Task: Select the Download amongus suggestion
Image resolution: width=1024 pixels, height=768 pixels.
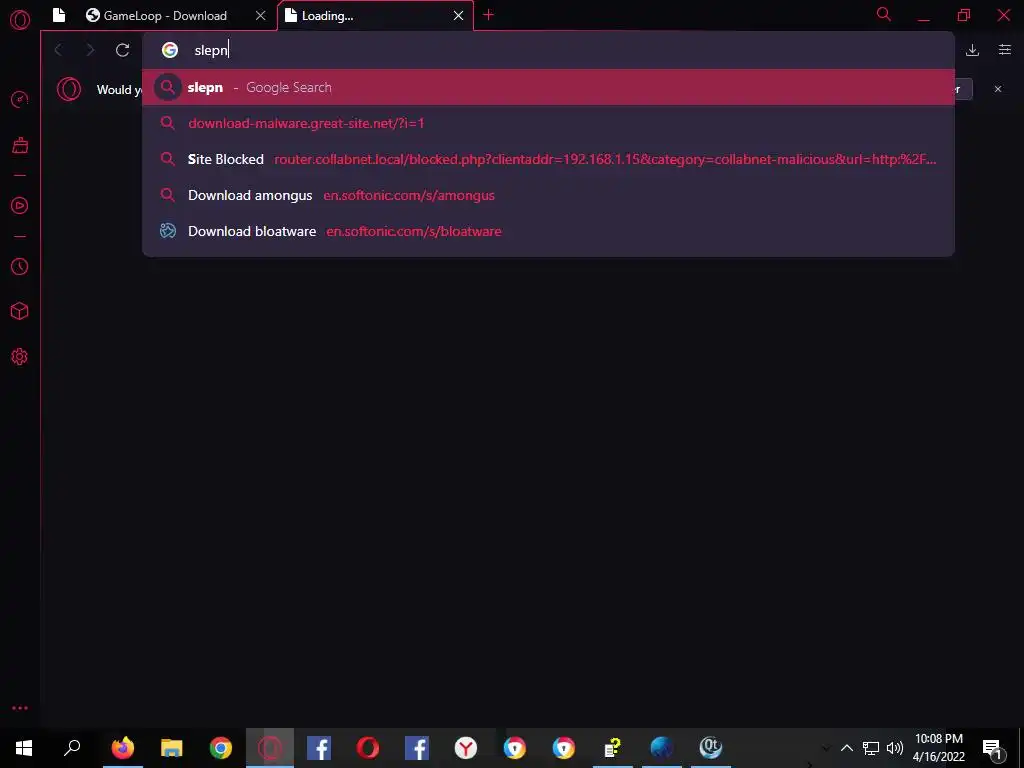Action: 549,195
